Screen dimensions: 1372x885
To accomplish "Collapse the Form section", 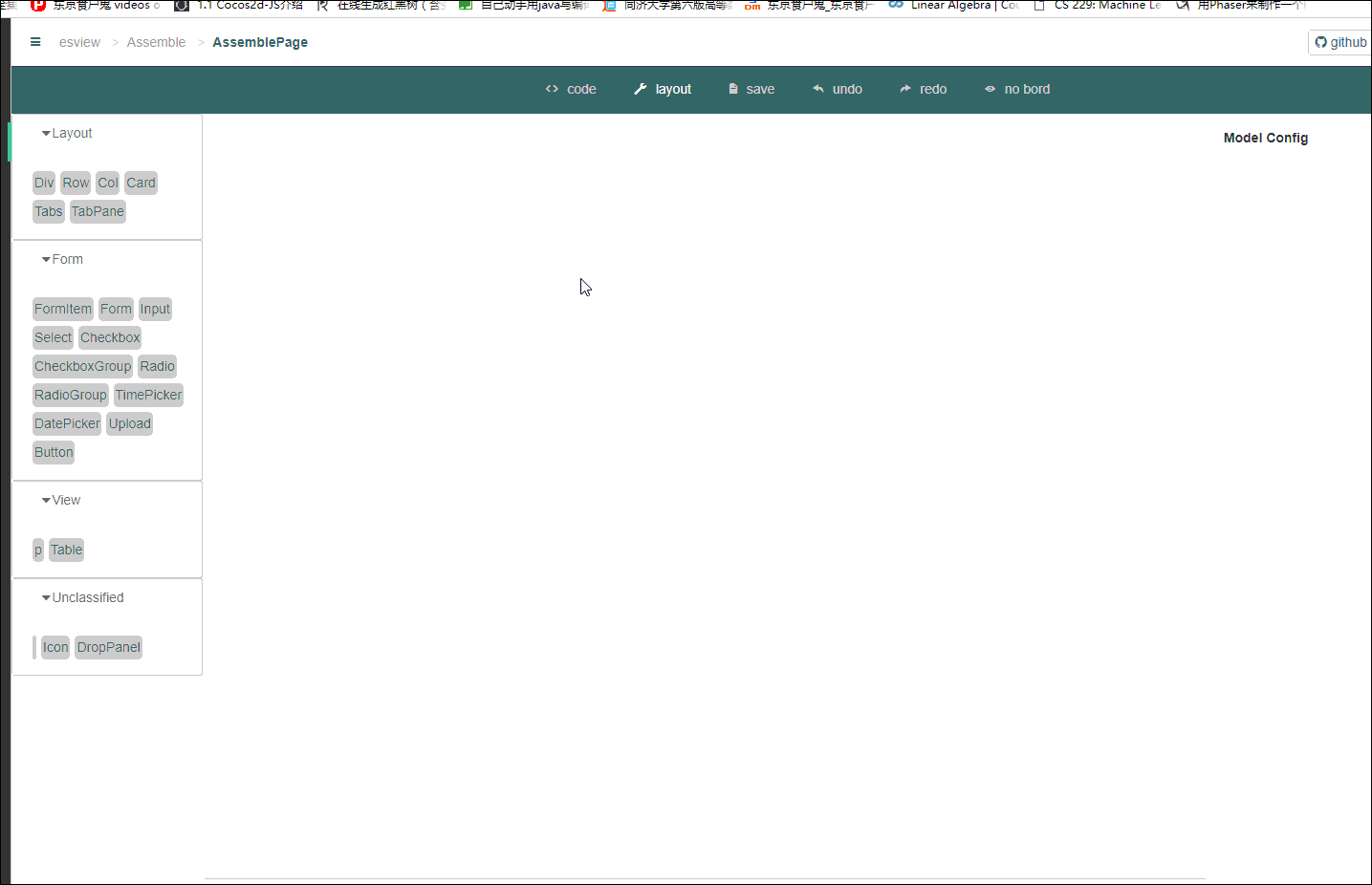I will pyautogui.click(x=62, y=259).
